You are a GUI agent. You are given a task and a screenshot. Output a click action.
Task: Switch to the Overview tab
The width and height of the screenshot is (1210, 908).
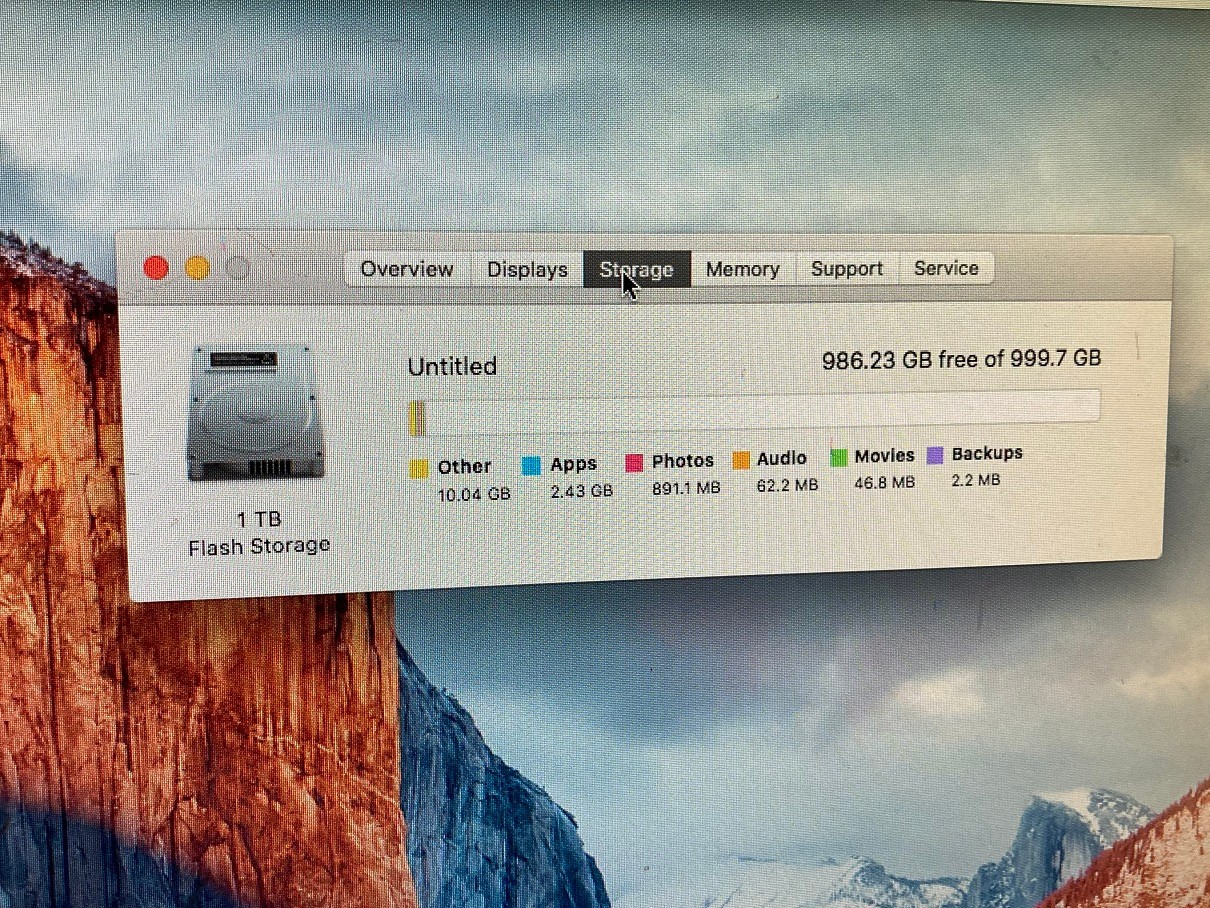pos(407,269)
